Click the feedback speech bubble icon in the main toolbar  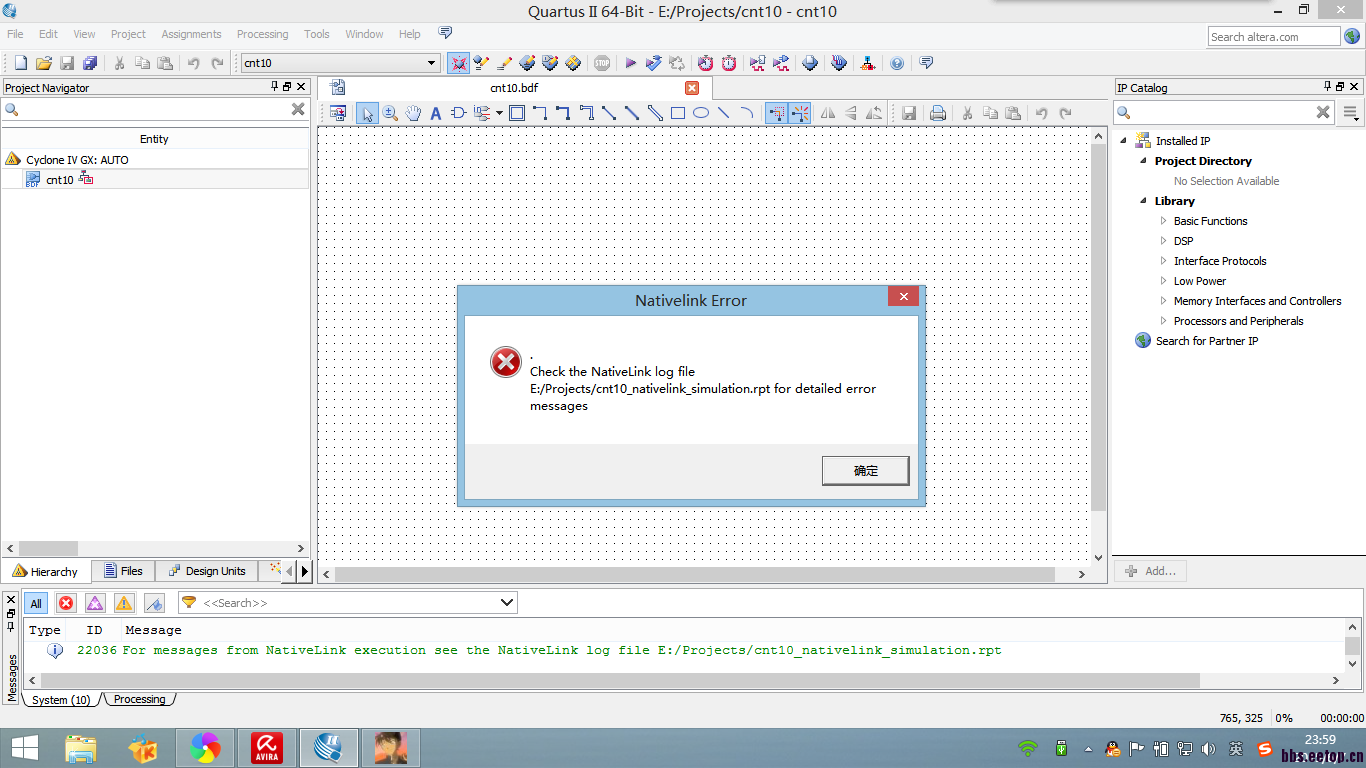pos(926,63)
